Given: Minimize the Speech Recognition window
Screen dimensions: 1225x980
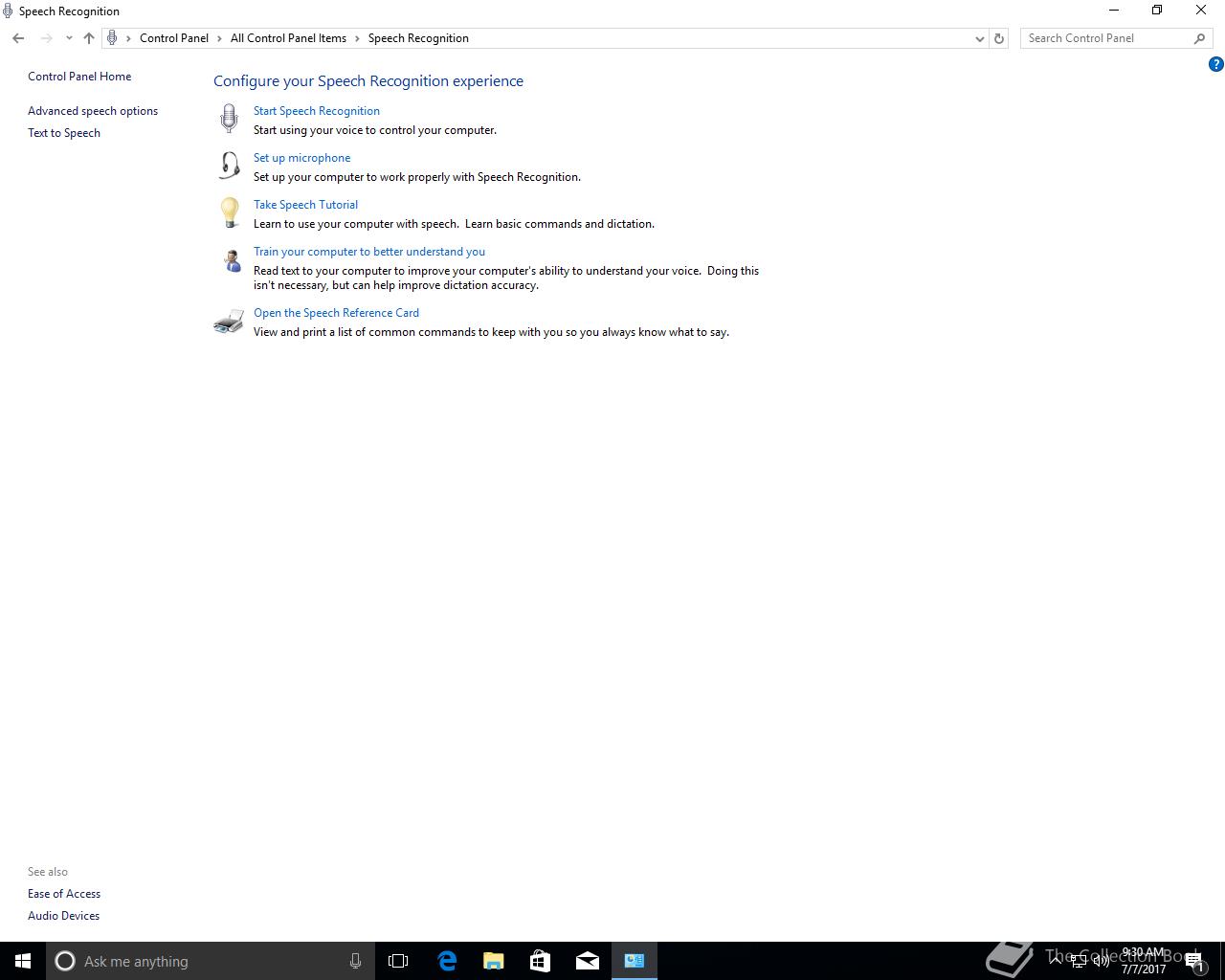Looking at the screenshot, I should [1114, 11].
